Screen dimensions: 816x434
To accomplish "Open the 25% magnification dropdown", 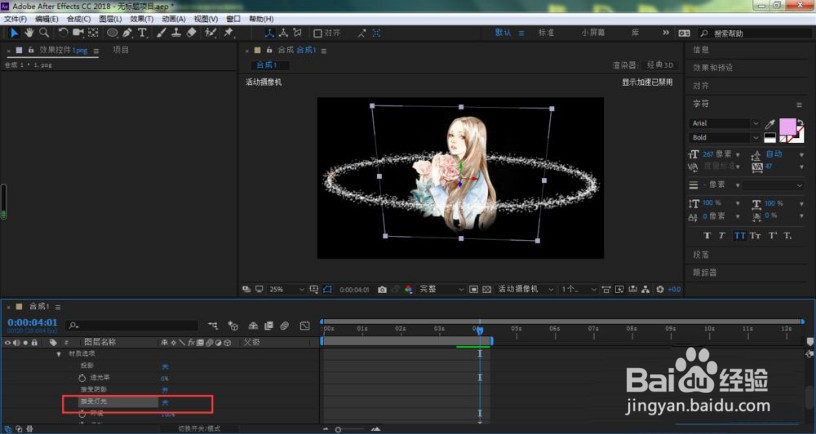I will (x=287, y=289).
